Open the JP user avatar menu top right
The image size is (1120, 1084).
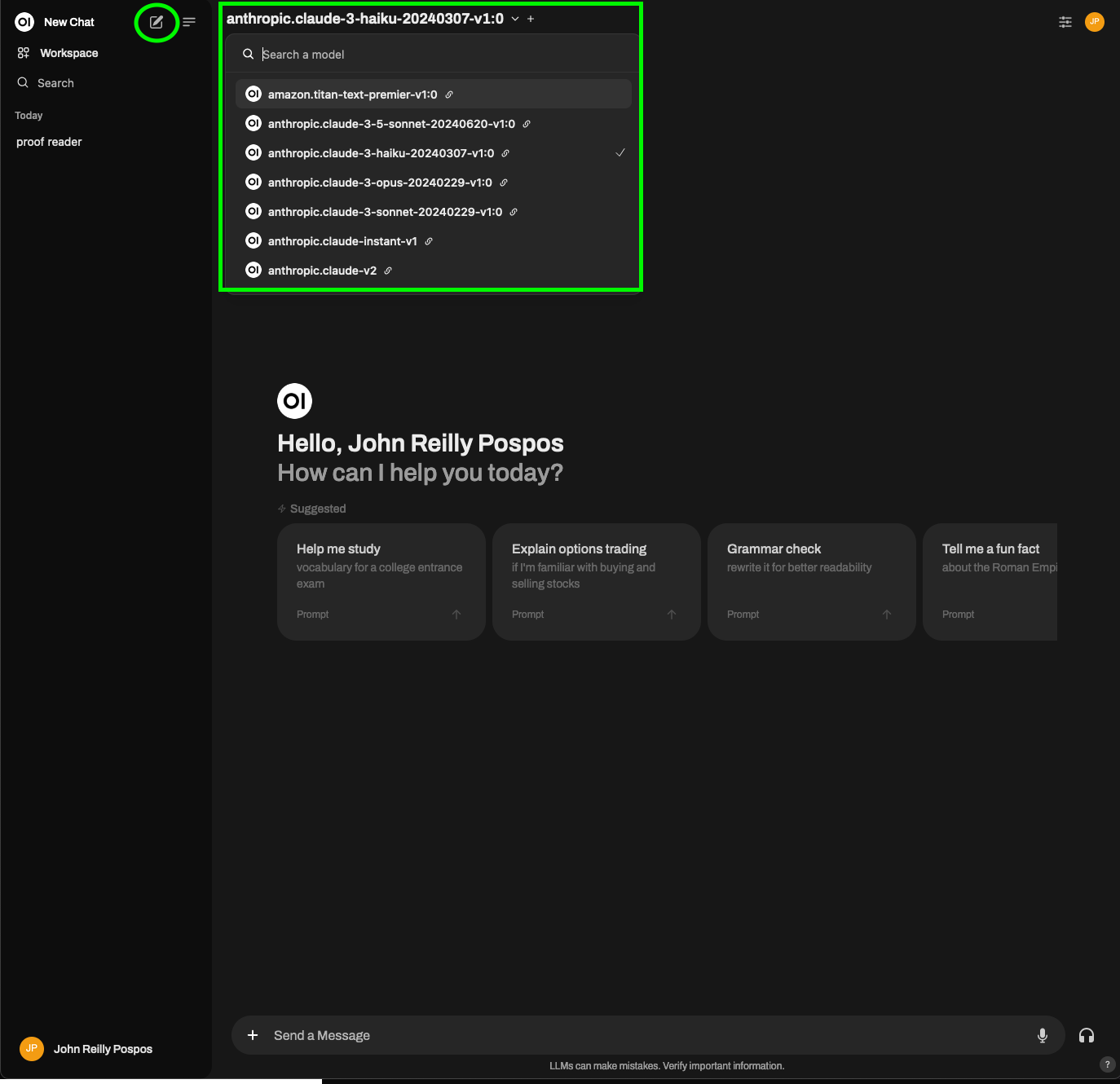1095,22
